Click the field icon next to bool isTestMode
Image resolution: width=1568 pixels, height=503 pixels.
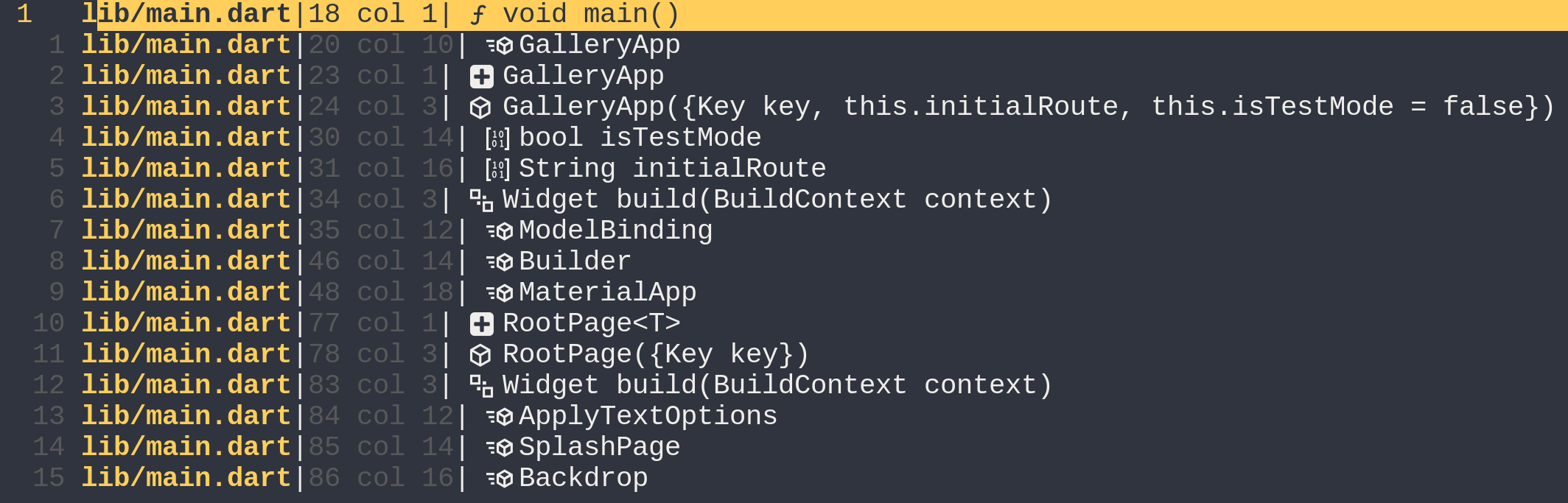tap(498, 138)
